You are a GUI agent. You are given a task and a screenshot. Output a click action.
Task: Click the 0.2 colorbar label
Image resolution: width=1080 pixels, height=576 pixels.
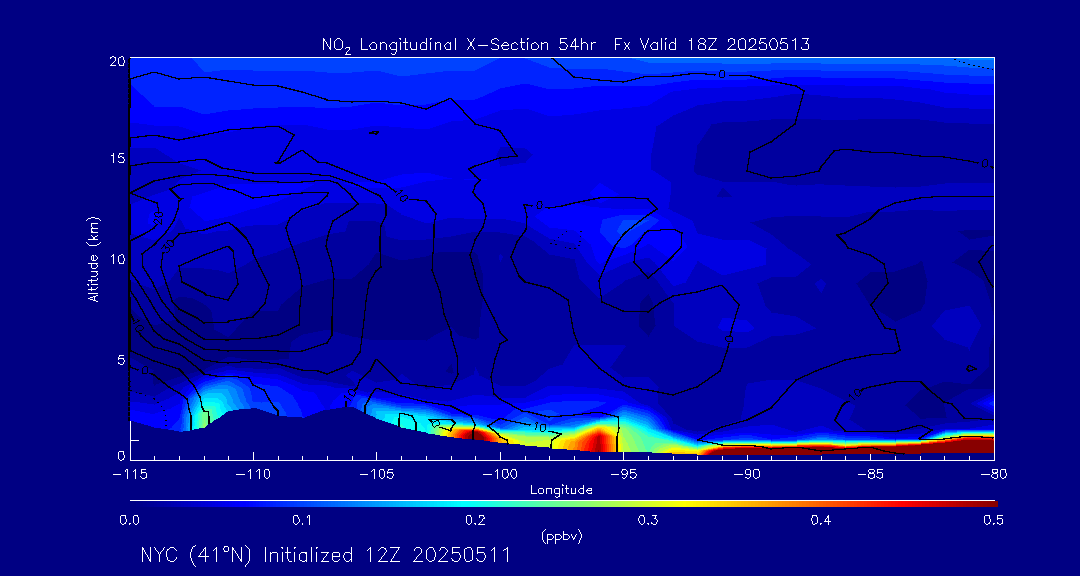click(x=475, y=520)
